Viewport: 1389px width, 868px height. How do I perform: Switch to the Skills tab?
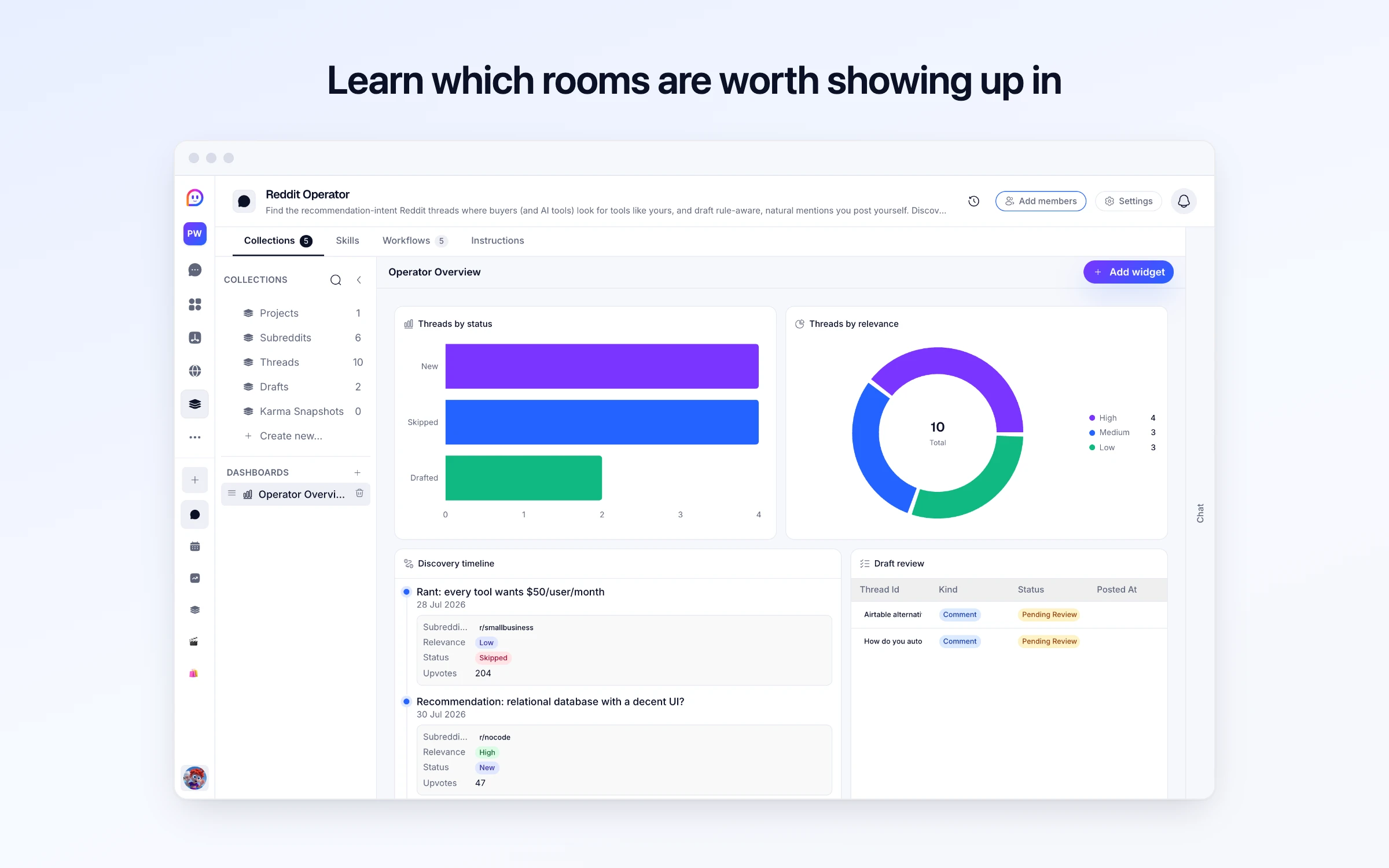coord(347,241)
